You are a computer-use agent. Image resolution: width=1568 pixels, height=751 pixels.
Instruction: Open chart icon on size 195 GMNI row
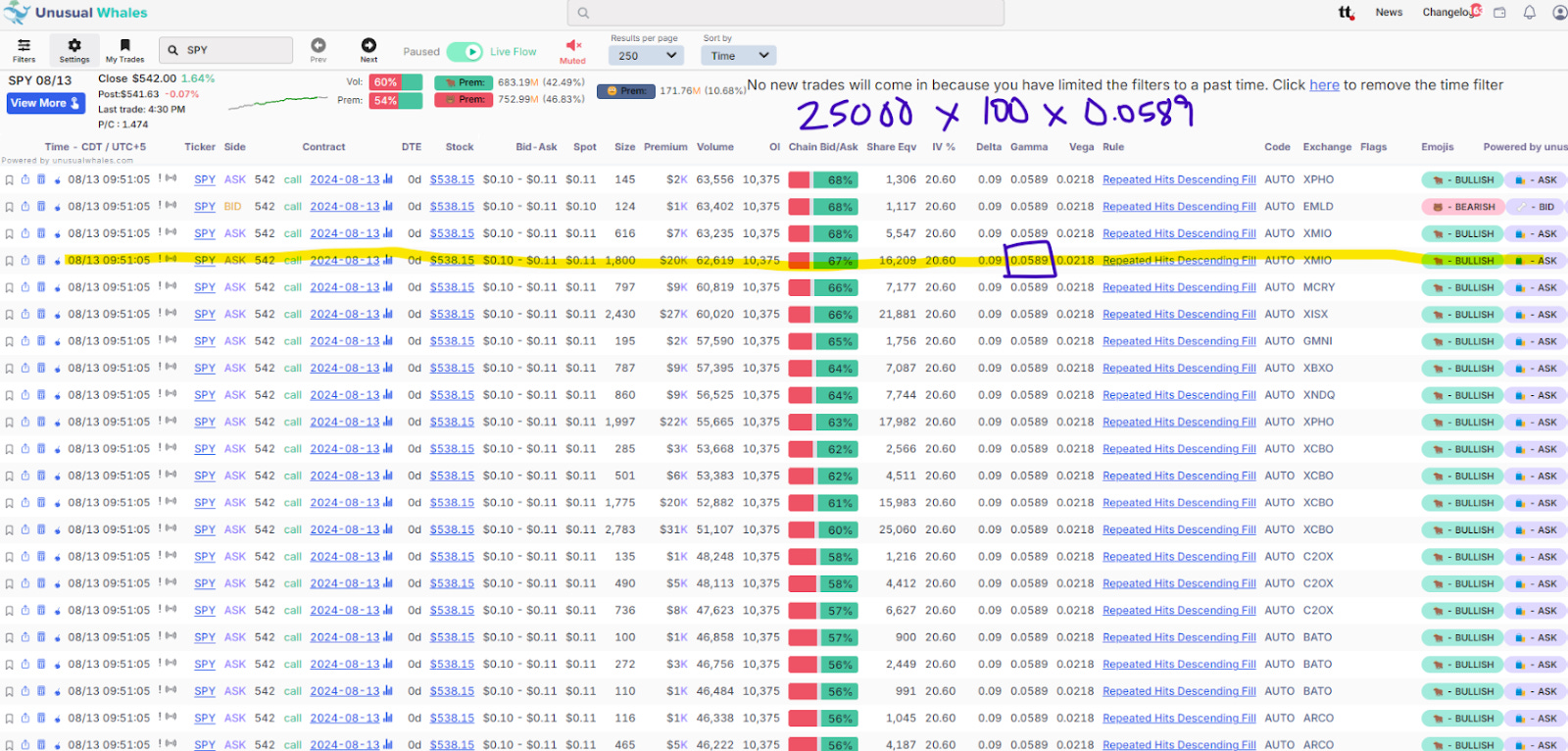pyautogui.click(x=388, y=341)
